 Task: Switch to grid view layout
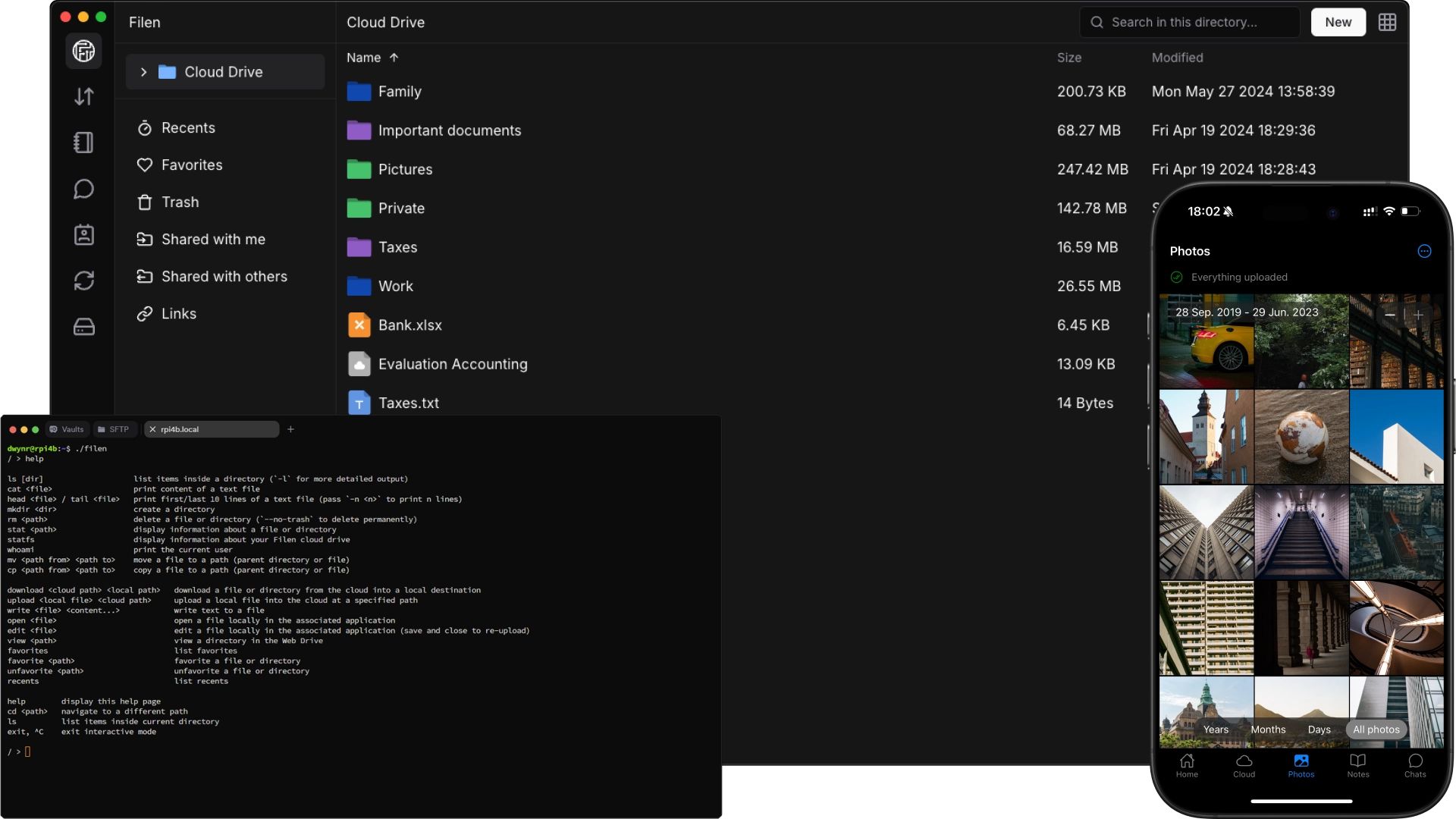[x=1388, y=22]
